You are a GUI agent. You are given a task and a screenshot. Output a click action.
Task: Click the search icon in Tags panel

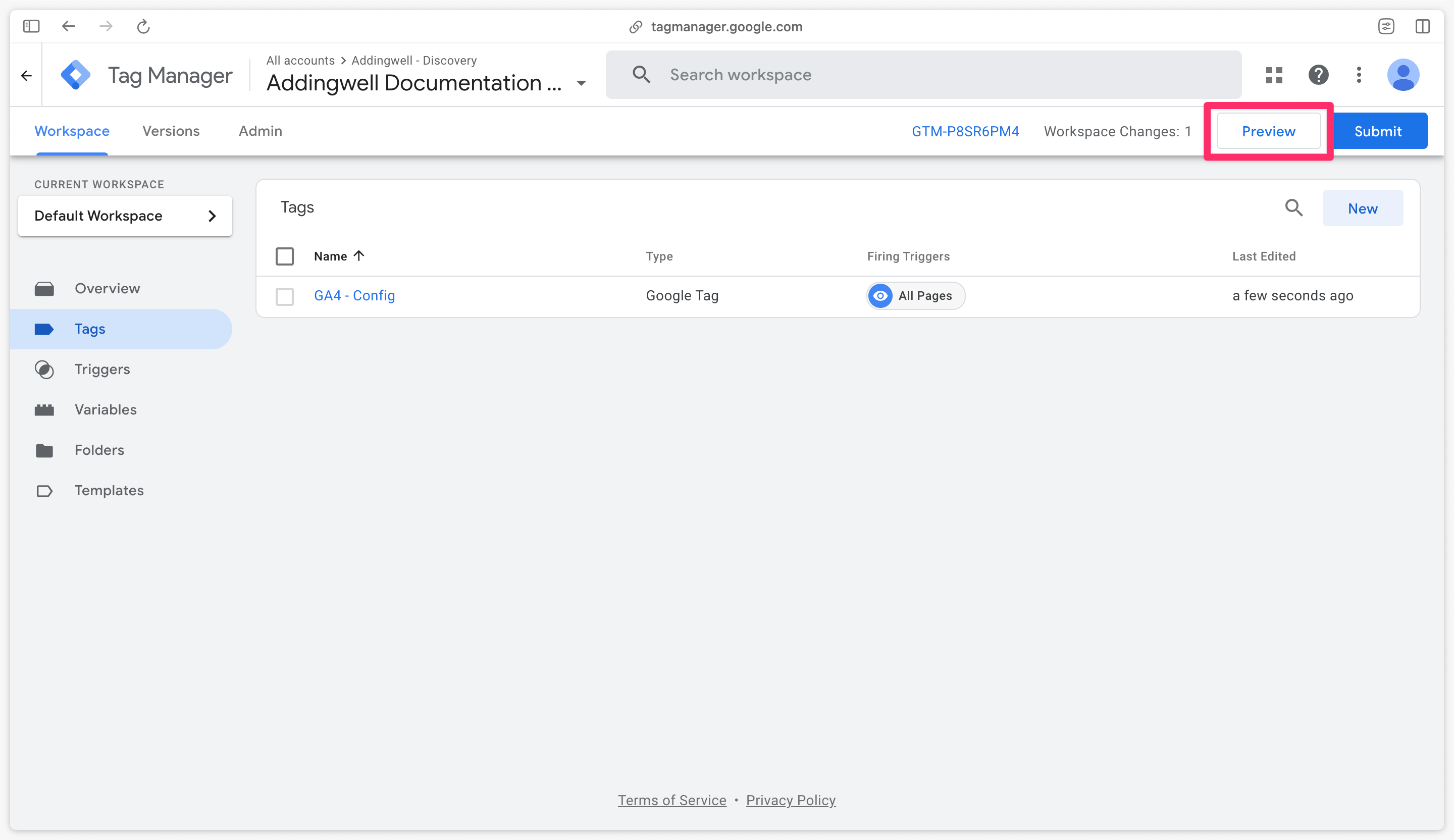(1294, 209)
